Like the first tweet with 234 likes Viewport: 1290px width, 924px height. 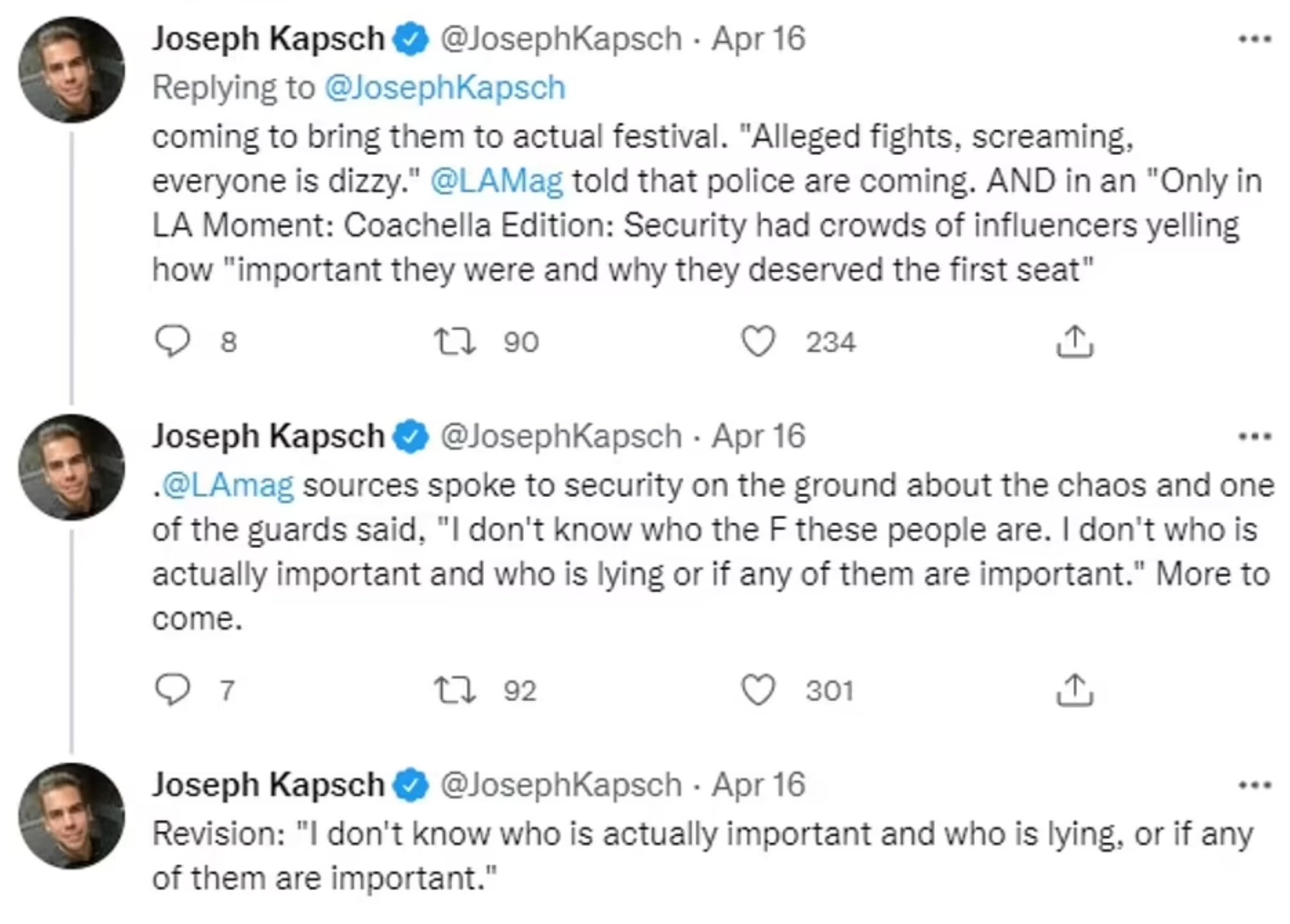[x=757, y=342]
